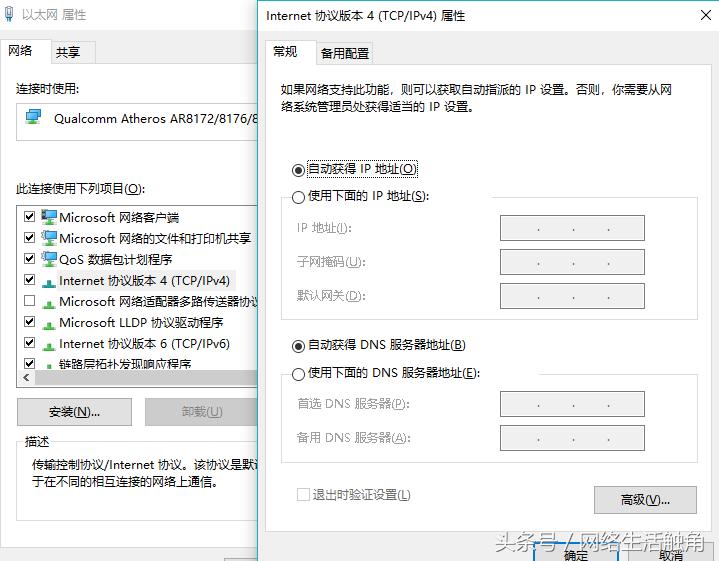
Task: Uncheck the Internet 协议版本 6 (TCP/IPv6) checkbox
Action: pyautogui.click(x=29, y=343)
